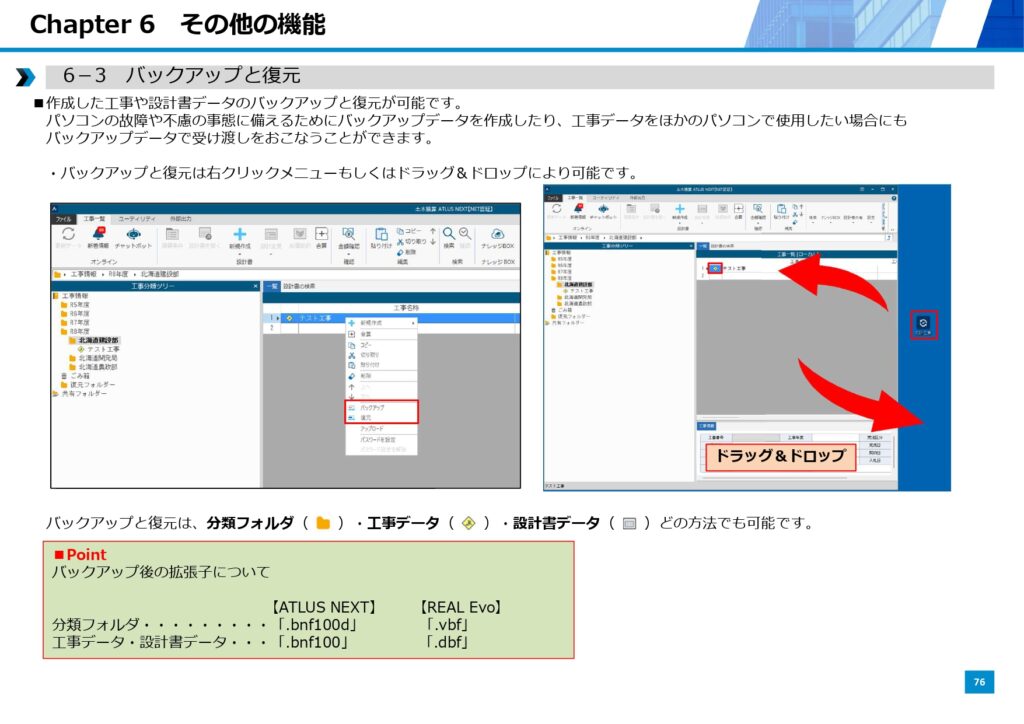This screenshot has width=1024, height=724.
Task: Click the 新規作成 plus icon in left ribbon
Action: [x=240, y=234]
